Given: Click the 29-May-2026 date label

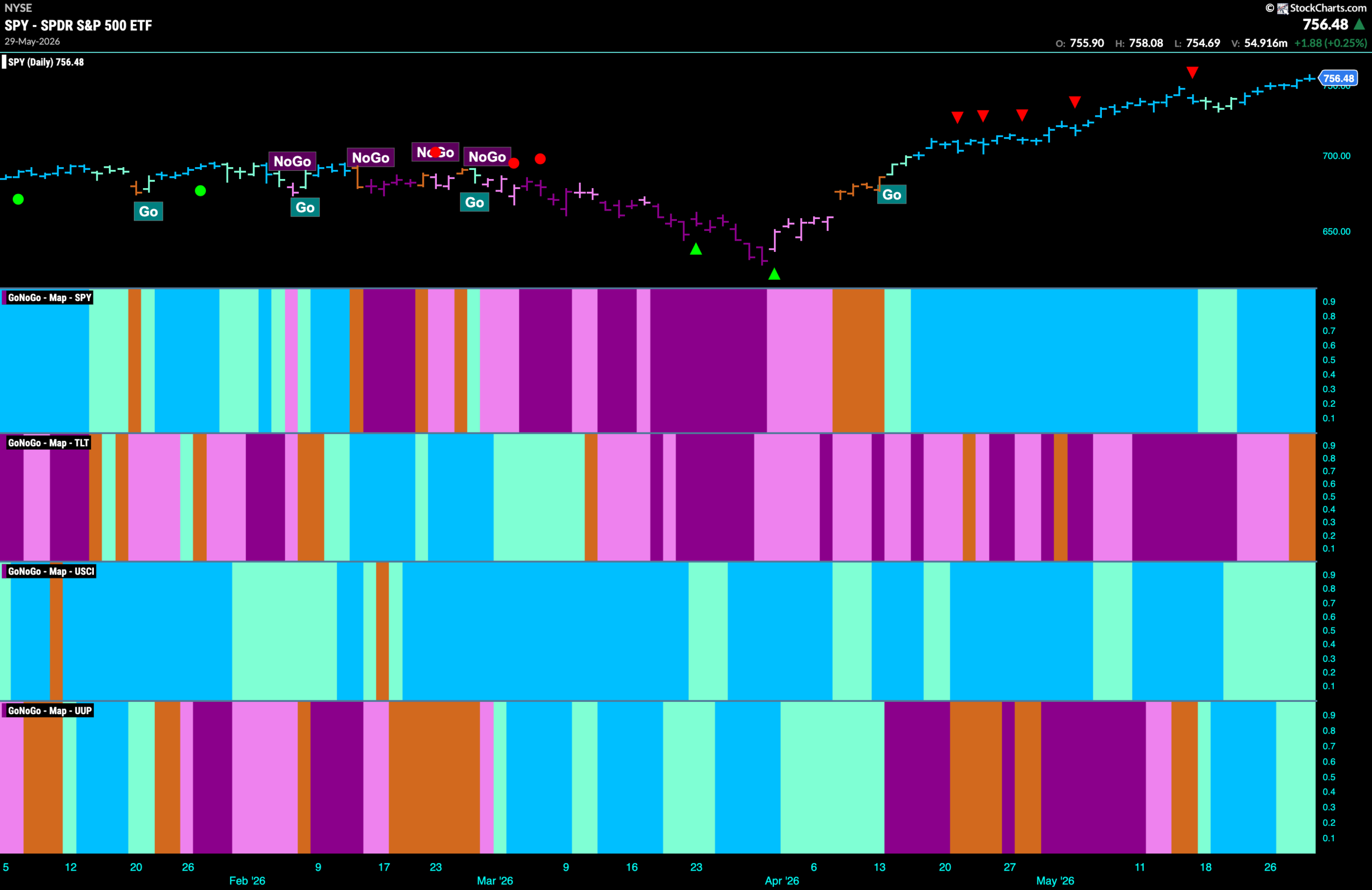Looking at the screenshot, I should tap(32, 41).
